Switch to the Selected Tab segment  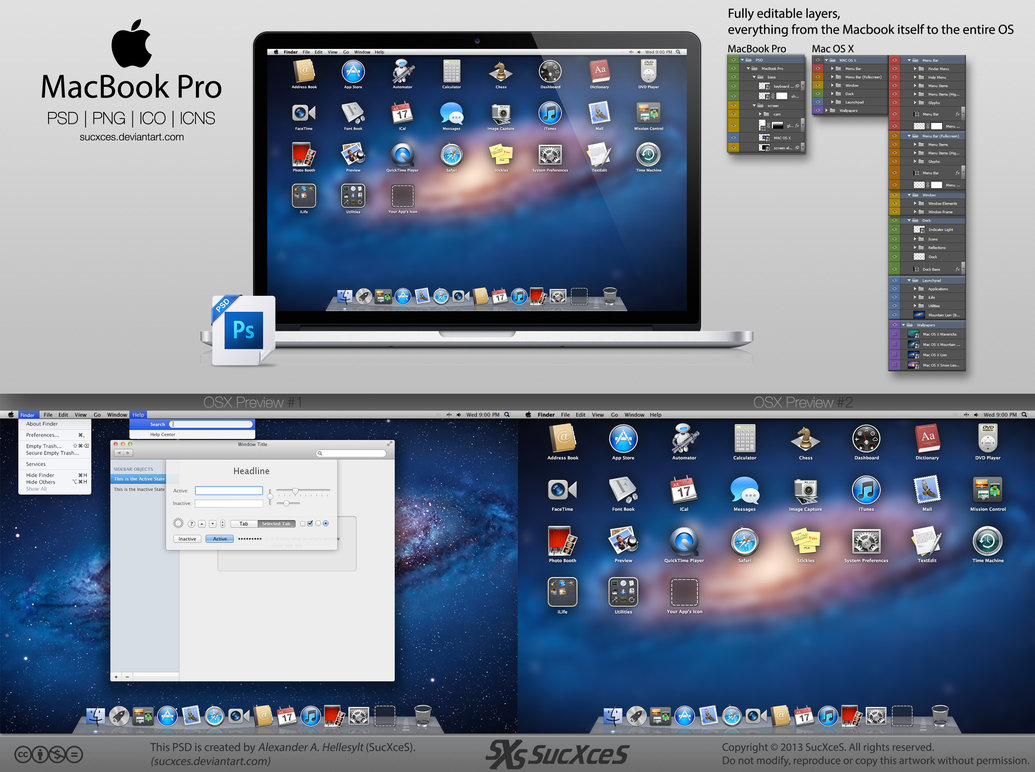point(277,524)
